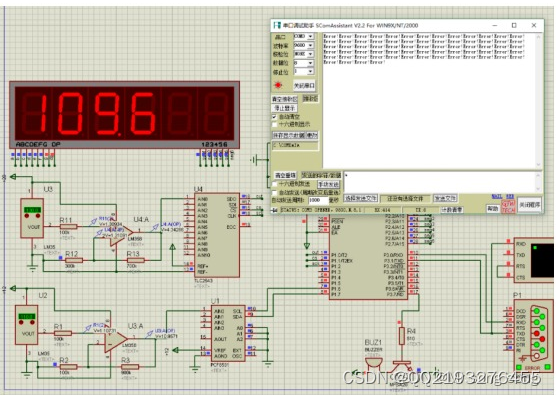The image size is (556, 396).
Task: Click the 计数清零 reset counter button
Action: point(451,210)
